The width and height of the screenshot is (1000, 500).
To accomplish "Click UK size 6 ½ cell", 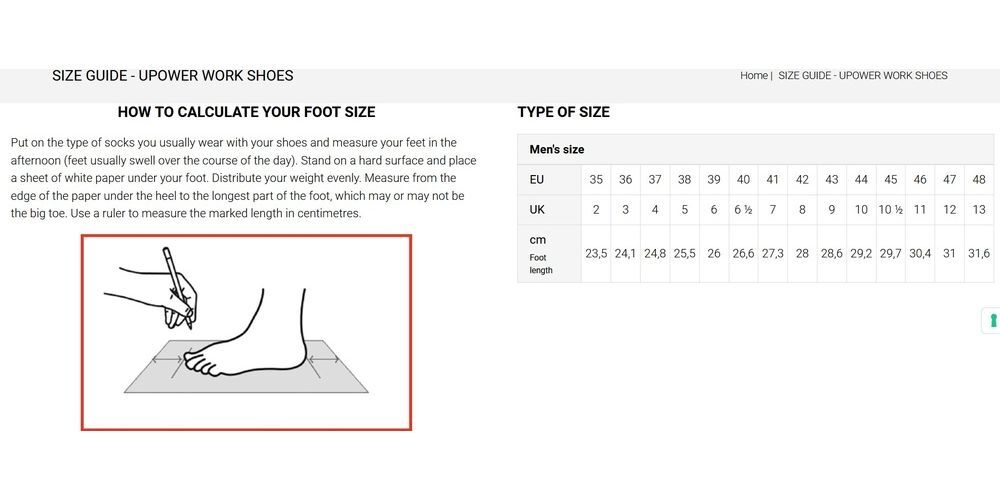I will click(x=743, y=210).
